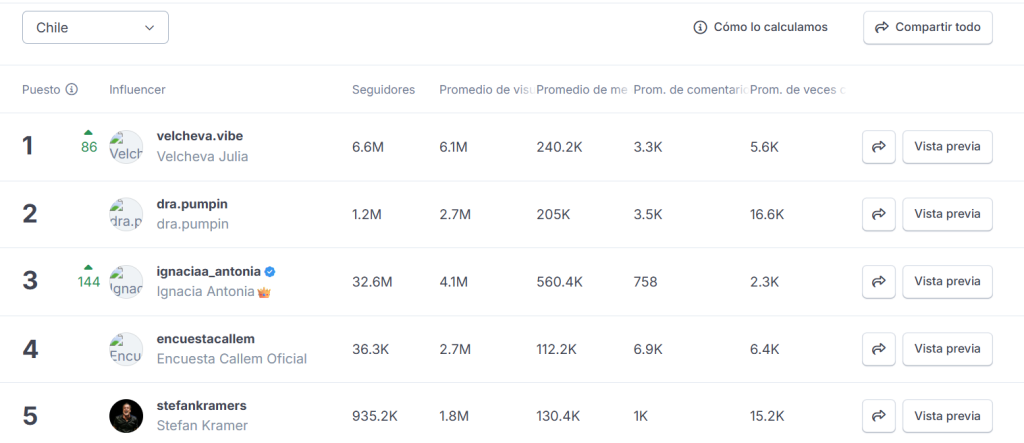Sort by Seguidores column header
Image resolution: width=1024 pixels, height=443 pixels.
coord(383,90)
